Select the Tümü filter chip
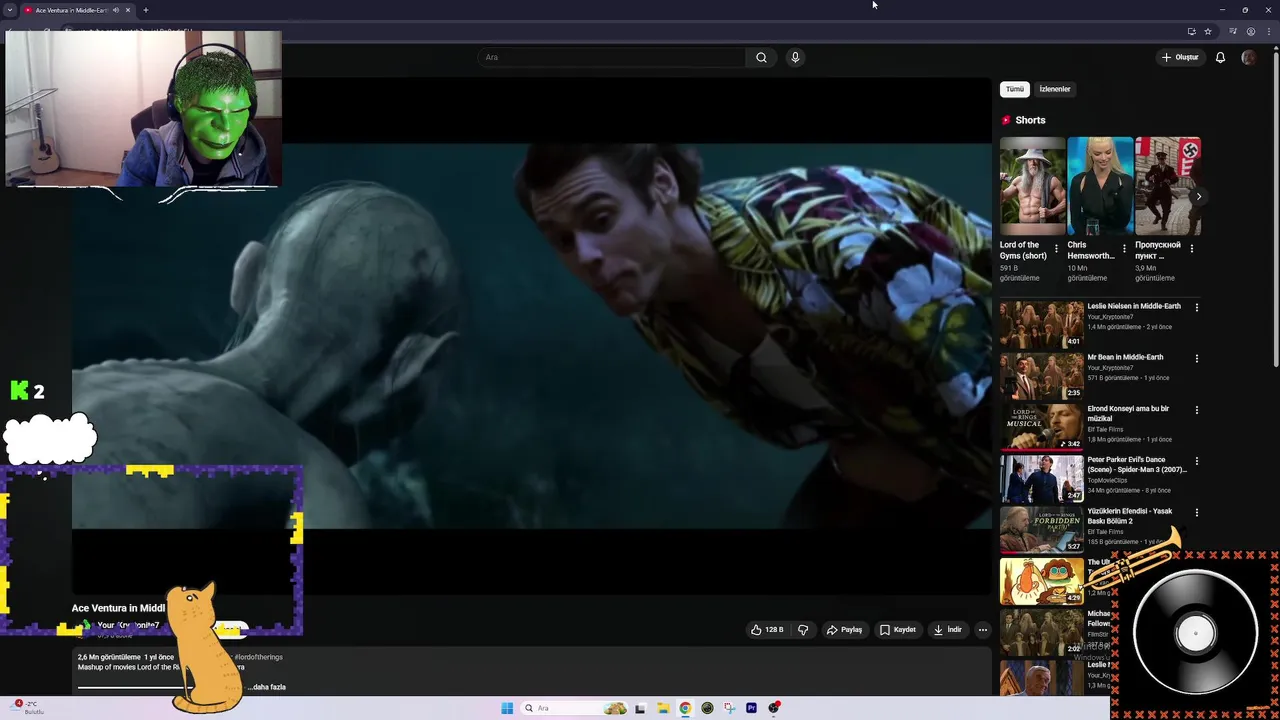The image size is (1280, 720). click(1015, 89)
